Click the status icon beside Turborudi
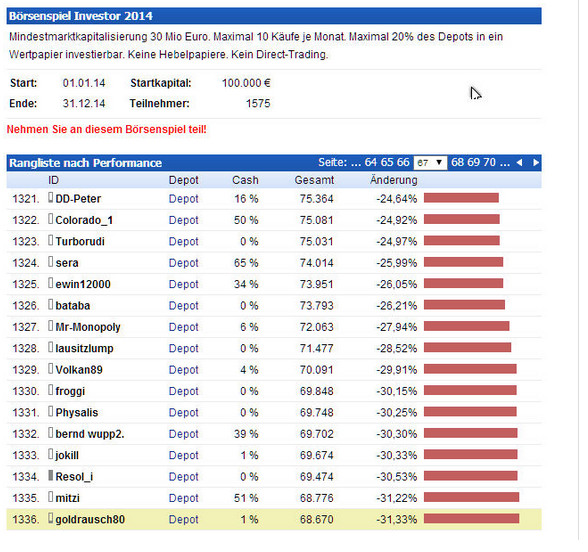 pos(51,240)
